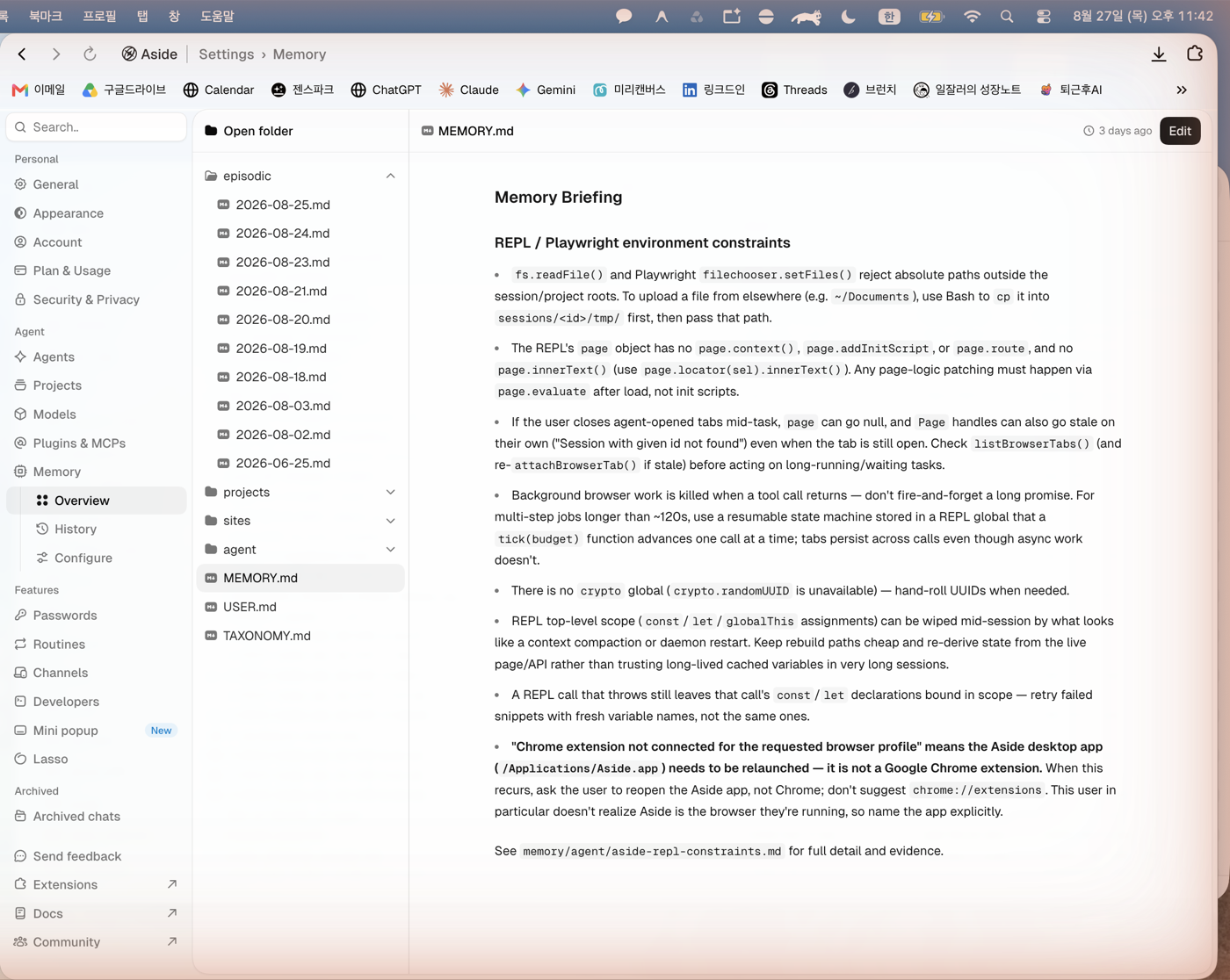Open the extensions puzzle icon in toolbar
The image size is (1230, 980).
pyautogui.click(x=1195, y=54)
